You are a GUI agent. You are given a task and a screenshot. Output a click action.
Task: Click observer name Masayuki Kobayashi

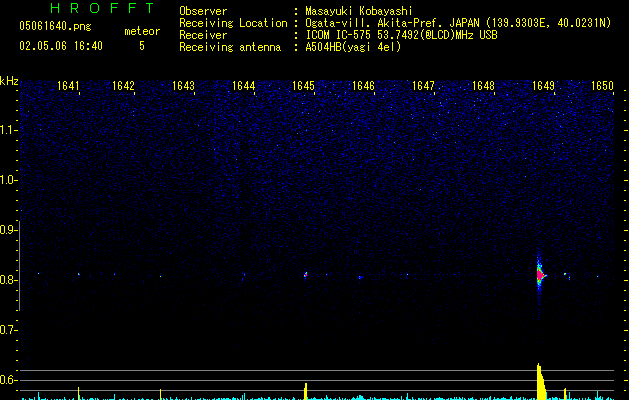[359, 11]
